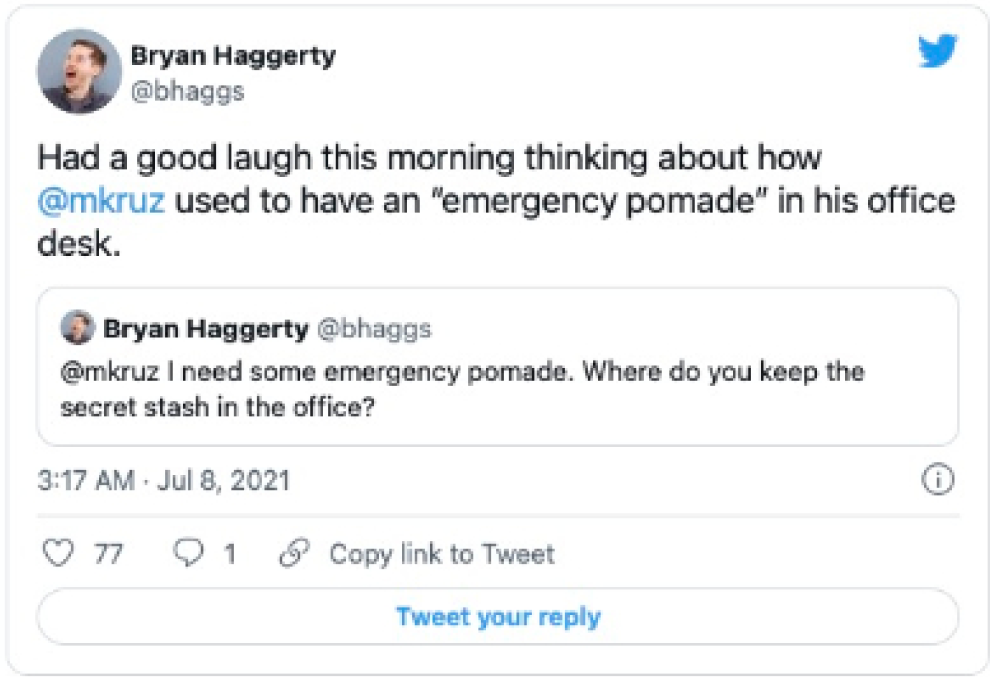This screenshot has width=990, height=677.
Task: Click the chain link icon
Action: (x=293, y=553)
